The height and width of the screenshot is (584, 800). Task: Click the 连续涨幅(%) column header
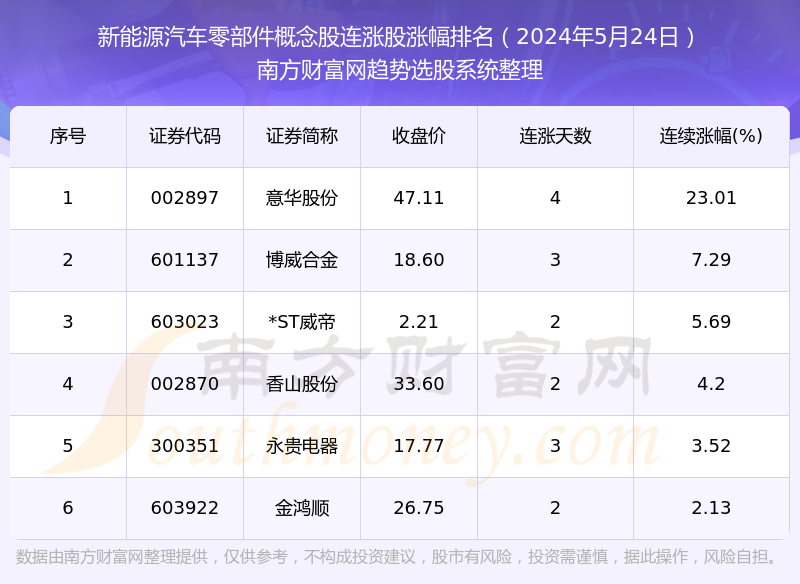pyautogui.click(x=711, y=136)
